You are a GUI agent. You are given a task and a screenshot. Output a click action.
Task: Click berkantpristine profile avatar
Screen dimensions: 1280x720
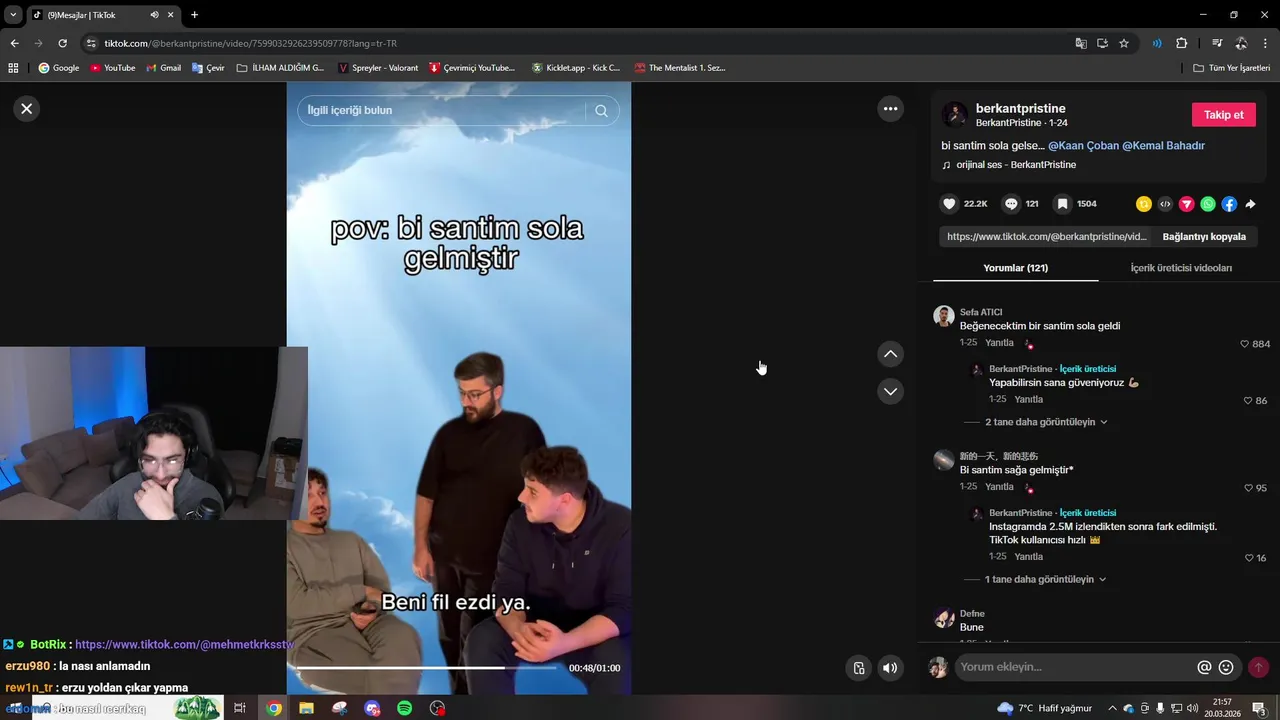[954, 115]
